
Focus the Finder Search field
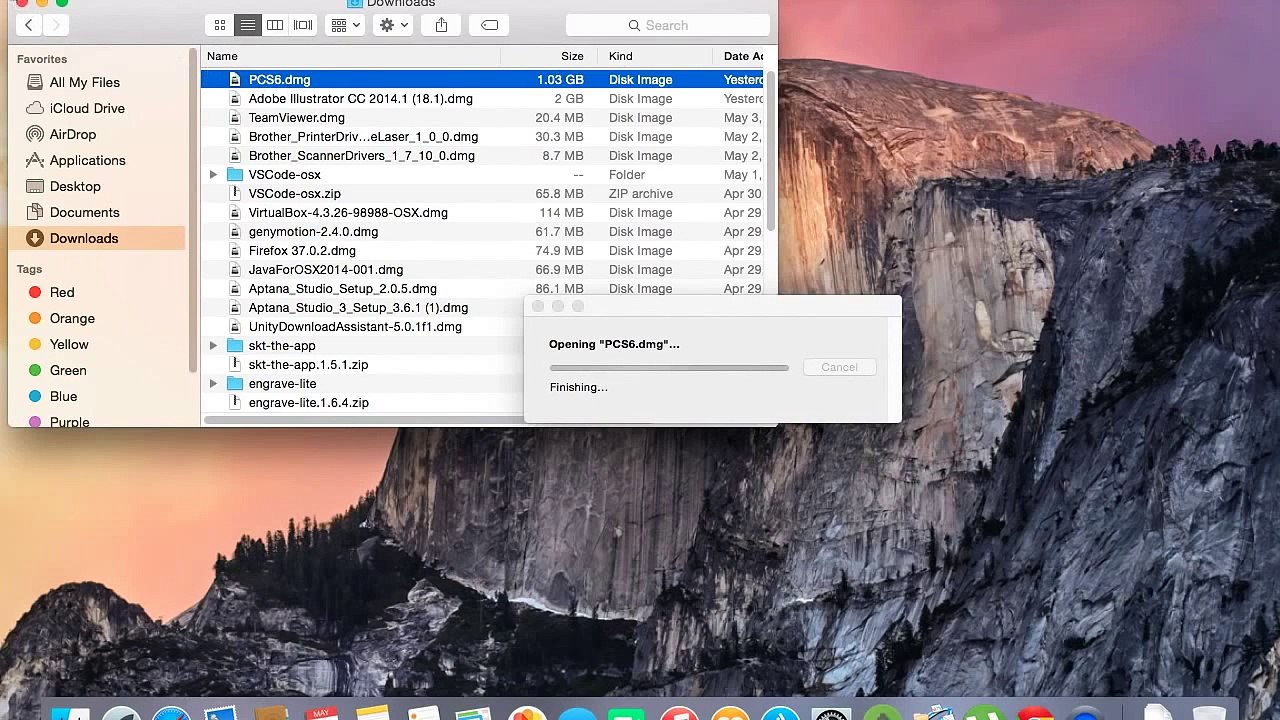coord(668,25)
